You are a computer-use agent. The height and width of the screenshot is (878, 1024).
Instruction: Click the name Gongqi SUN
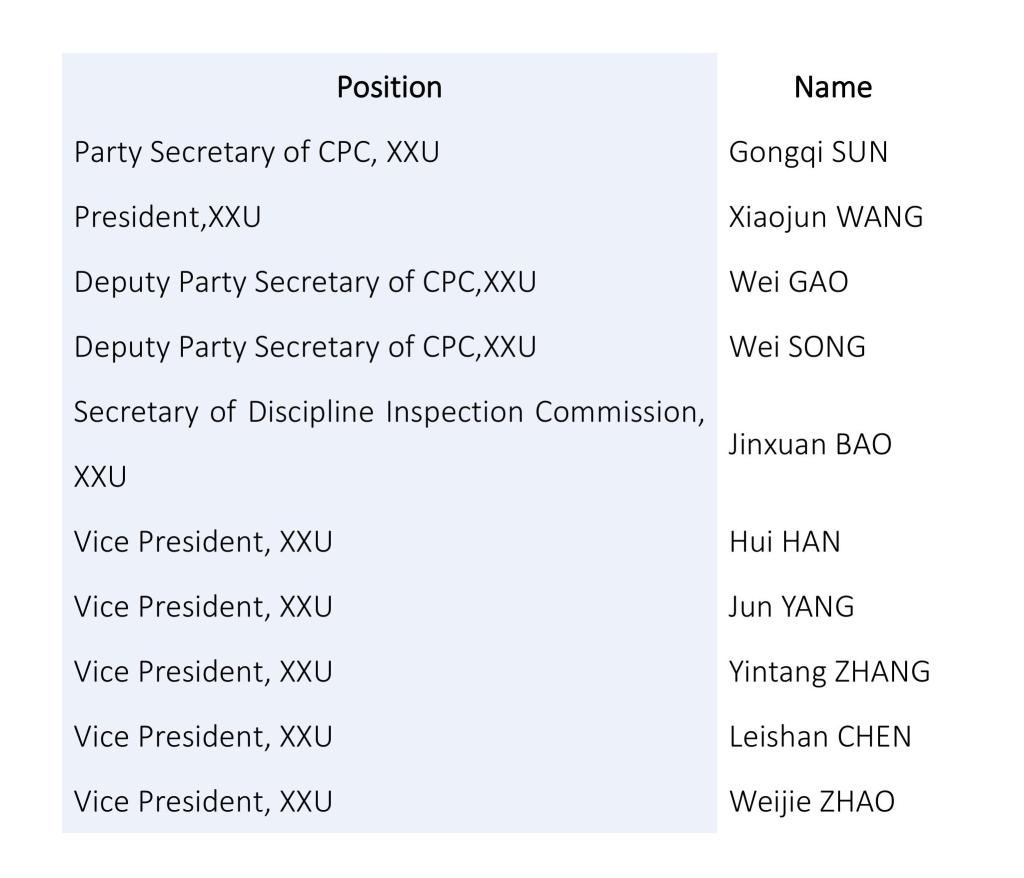pyautogui.click(x=808, y=153)
